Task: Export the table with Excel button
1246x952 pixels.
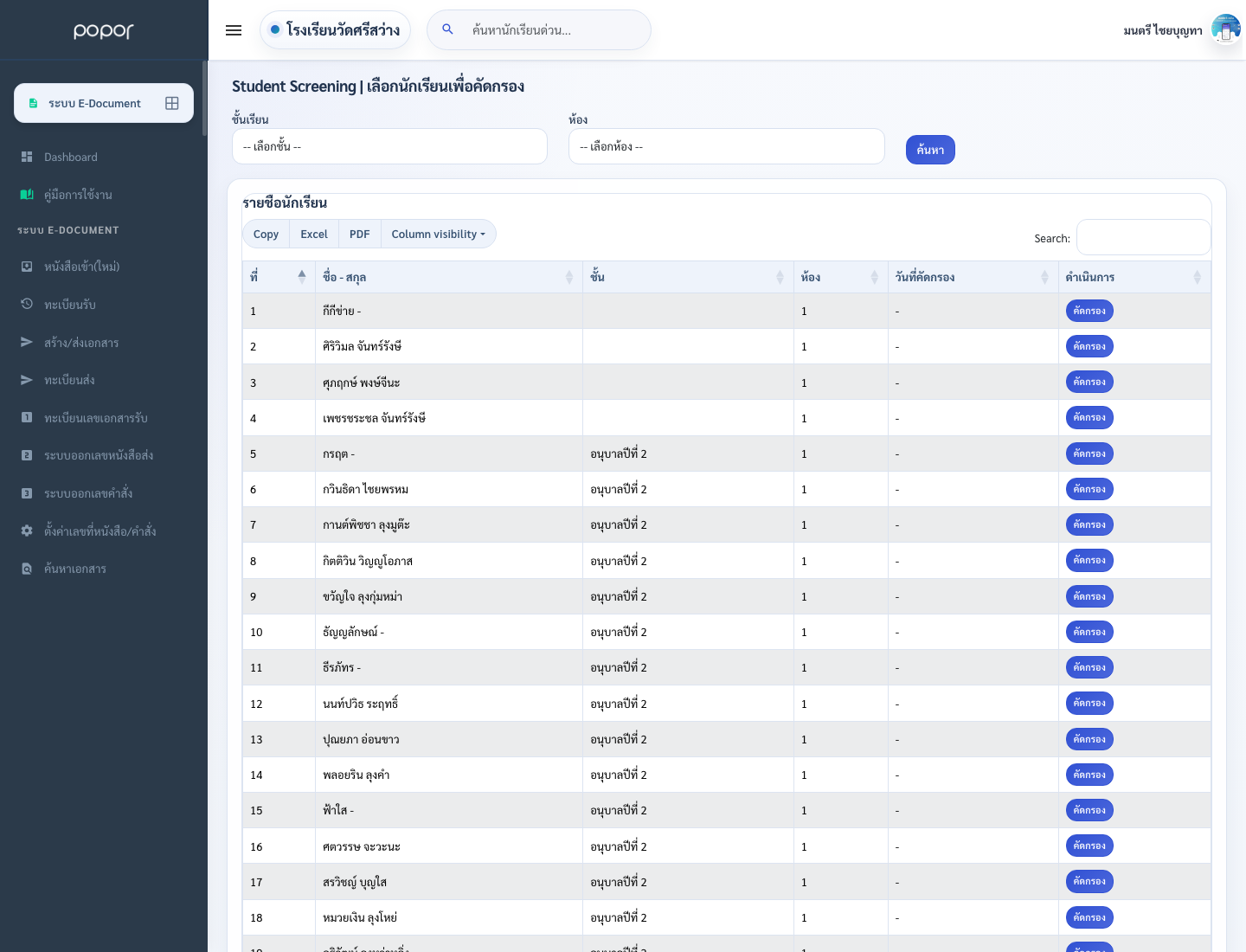Action: coord(314,235)
